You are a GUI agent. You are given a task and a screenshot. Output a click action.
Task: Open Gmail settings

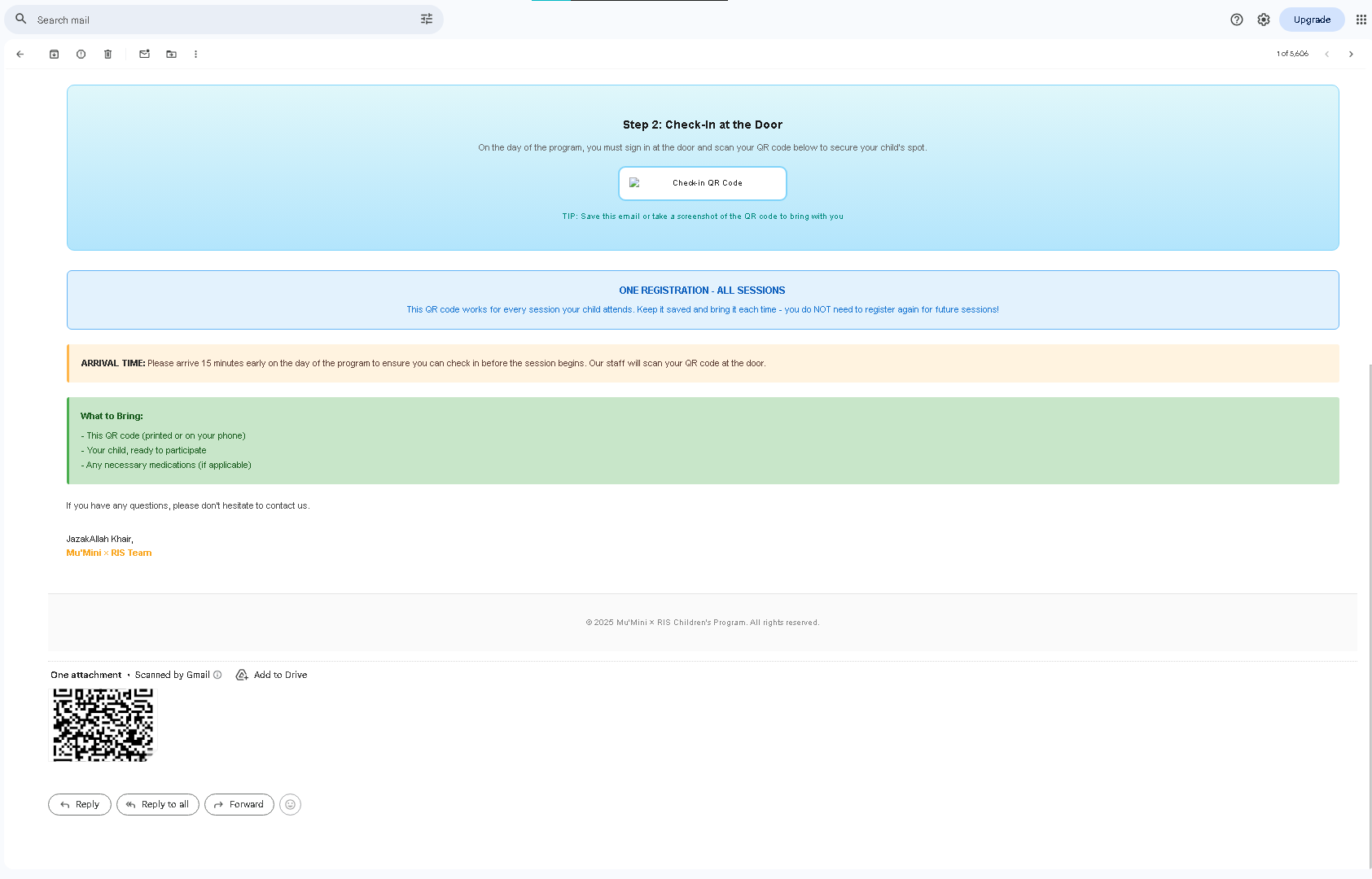click(x=1263, y=19)
